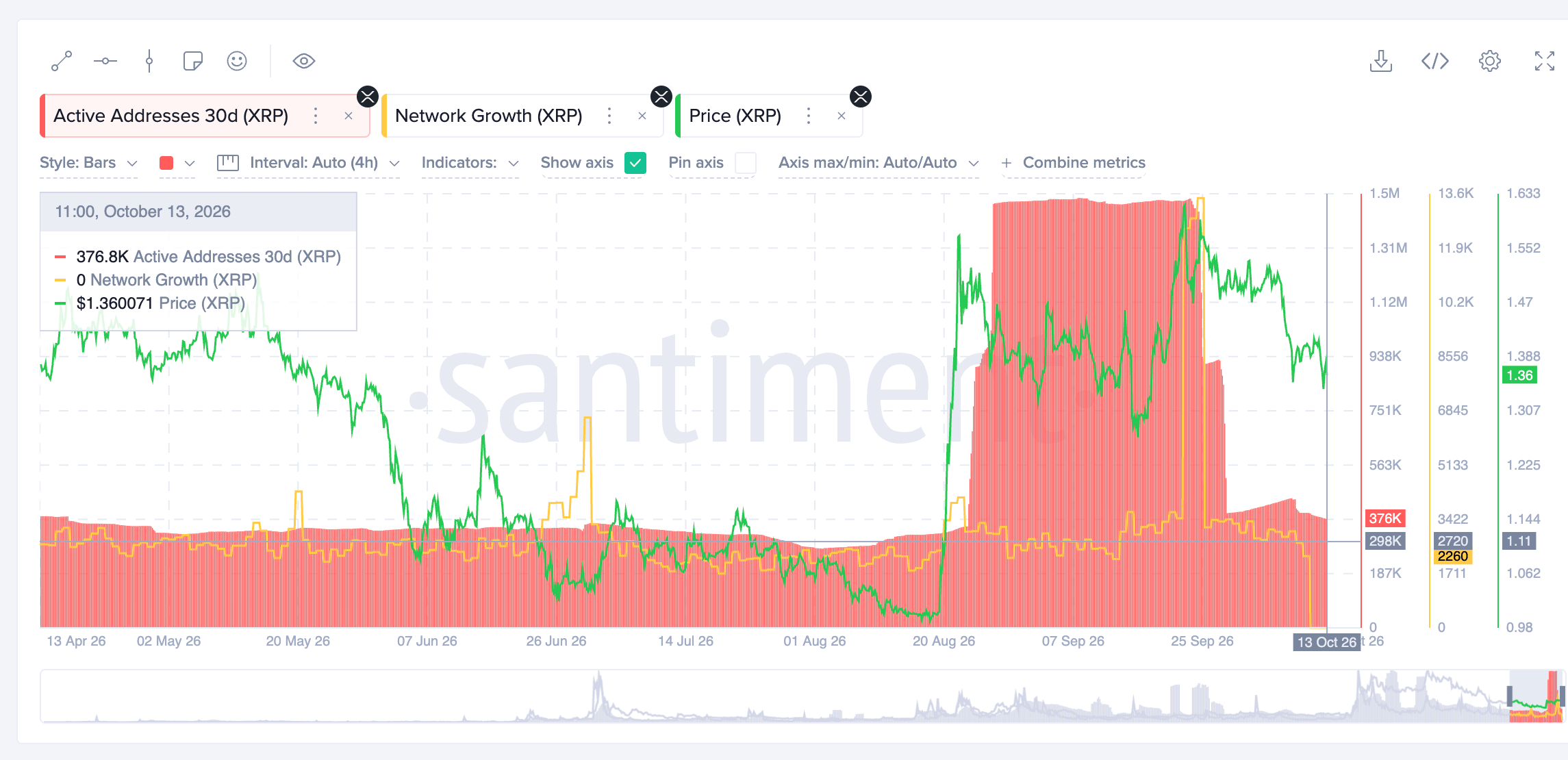Select the vertical line drawing tool
This screenshot has height=760, width=1568.
(x=149, y=61)
